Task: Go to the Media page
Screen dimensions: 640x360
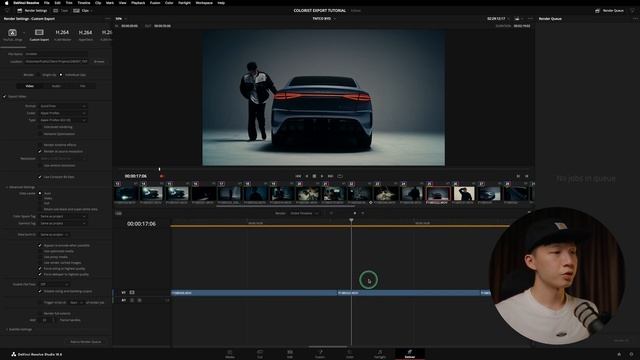Action: (x=230, y=354)
